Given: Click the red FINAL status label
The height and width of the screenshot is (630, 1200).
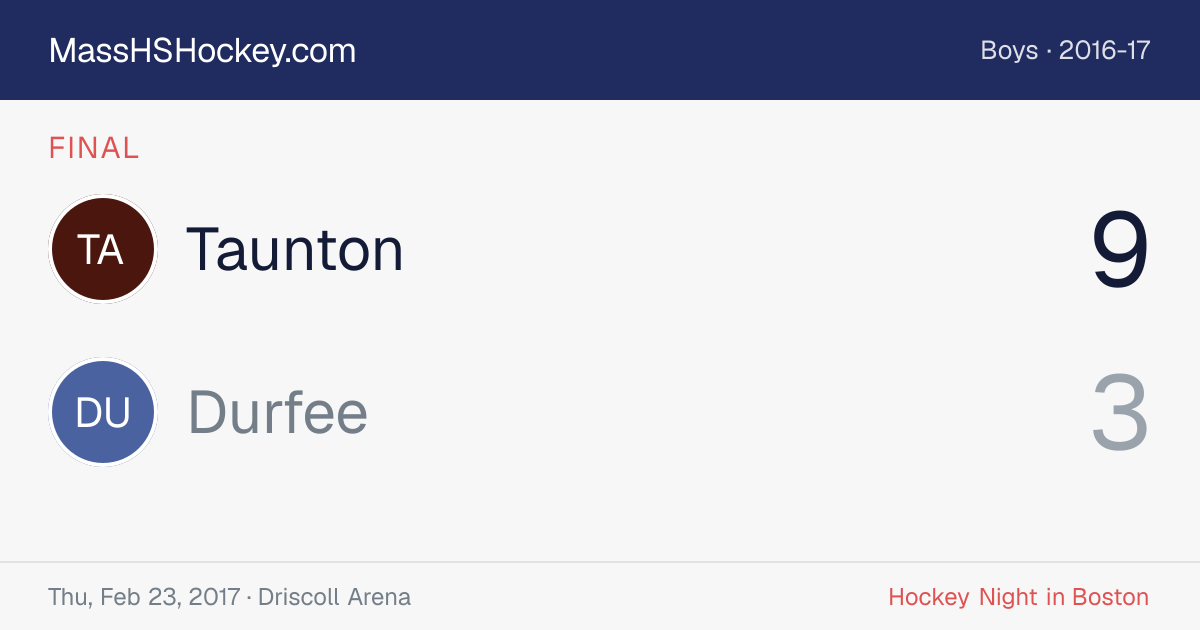Looking at the screenshot, I should [x=94, y=148].
